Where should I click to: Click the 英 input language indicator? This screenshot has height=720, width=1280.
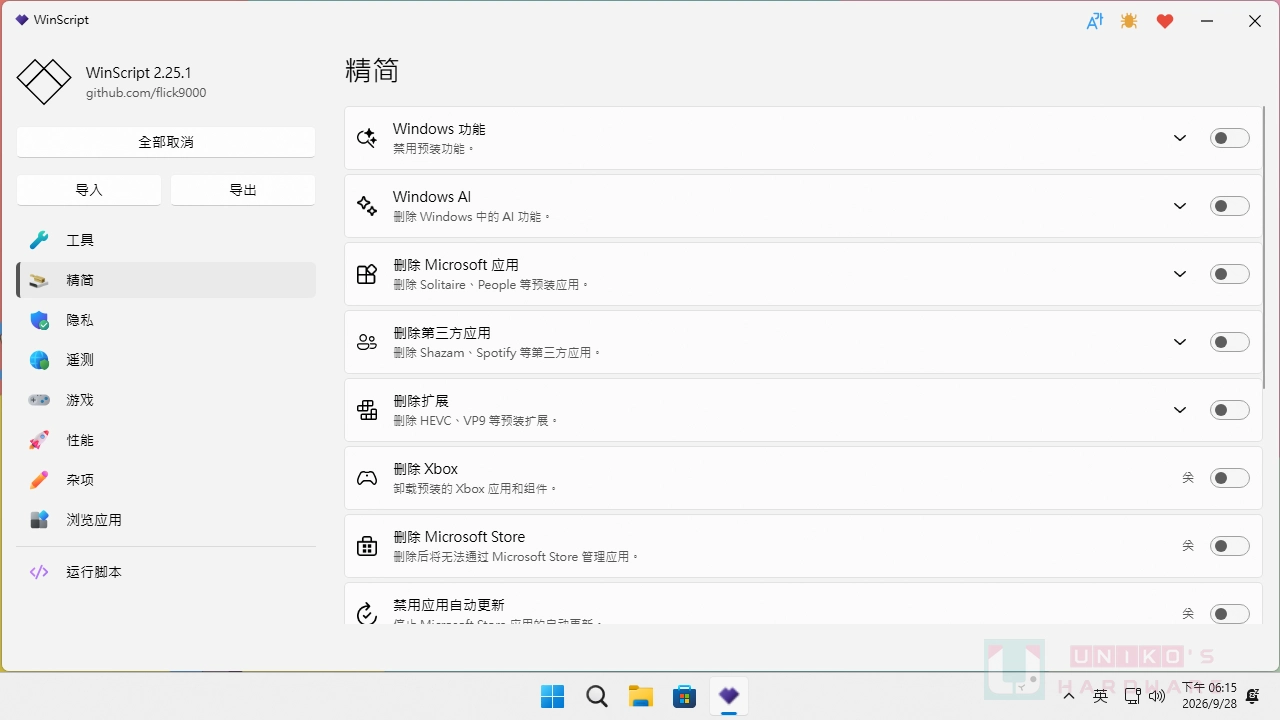pyautogui.click(x=1100, y=696)
